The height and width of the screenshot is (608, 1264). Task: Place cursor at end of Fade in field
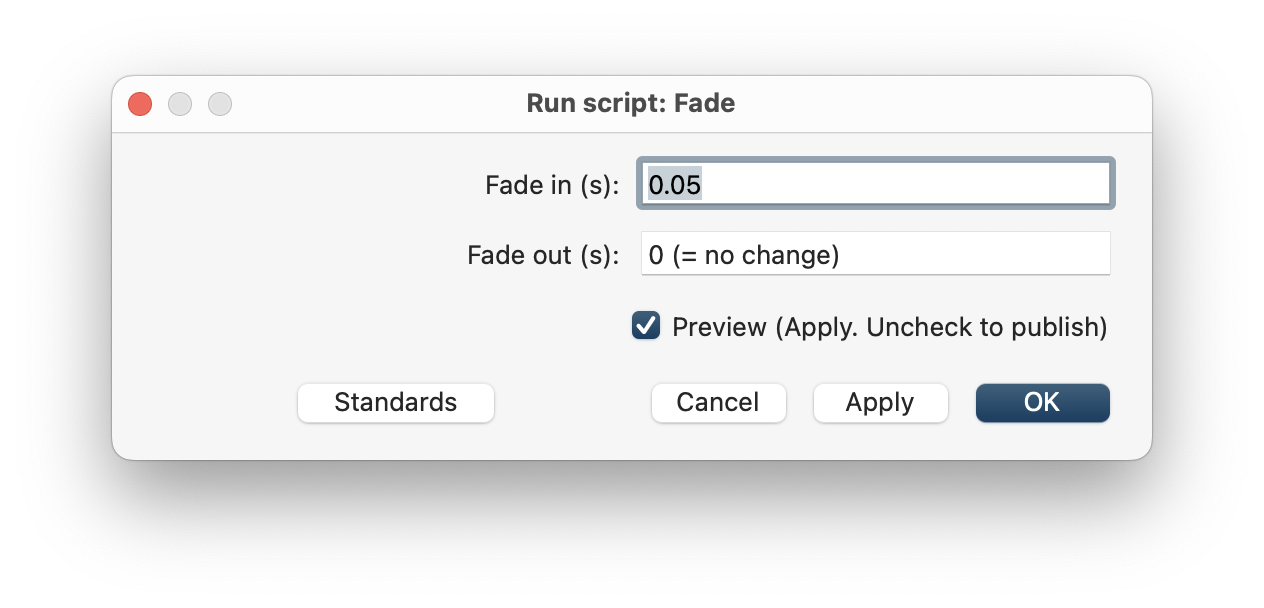900,184
